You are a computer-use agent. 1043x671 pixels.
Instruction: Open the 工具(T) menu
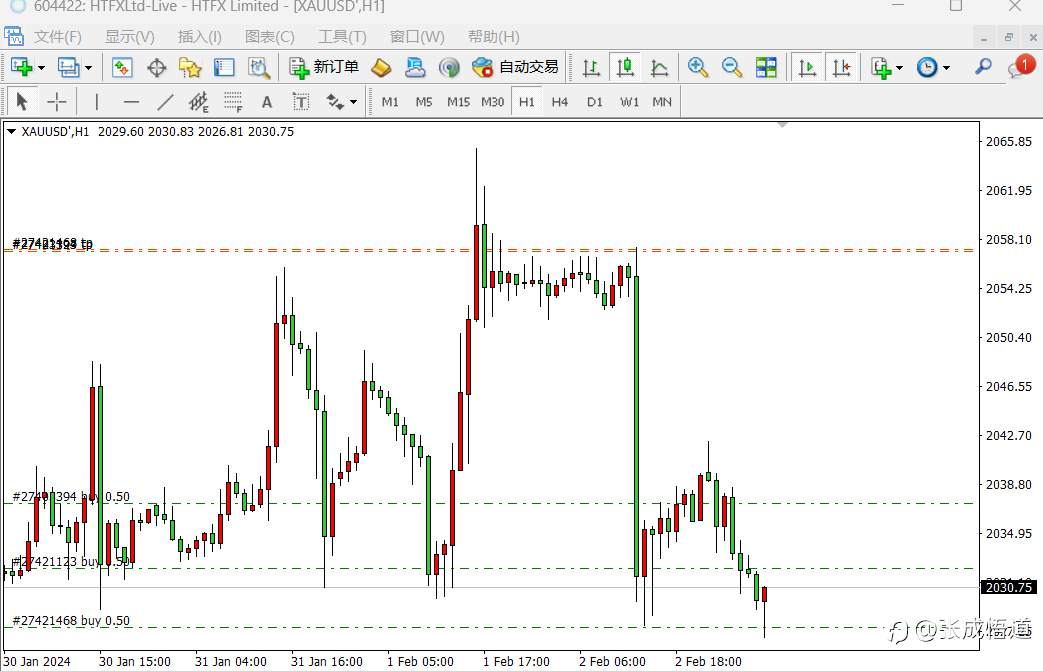(x=342, y=37)
